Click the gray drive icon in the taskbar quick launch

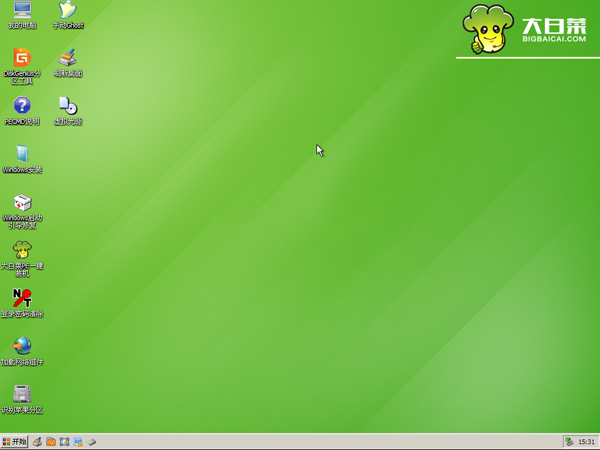point(92,442)
